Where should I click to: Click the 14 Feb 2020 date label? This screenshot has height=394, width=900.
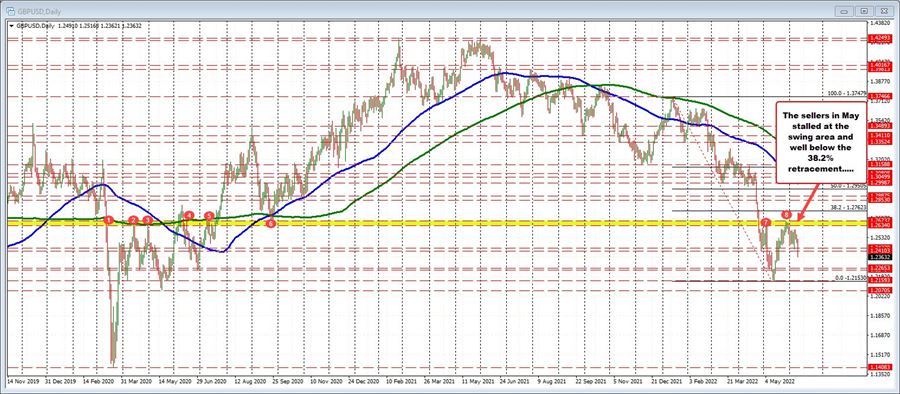(x=98, y=380)
